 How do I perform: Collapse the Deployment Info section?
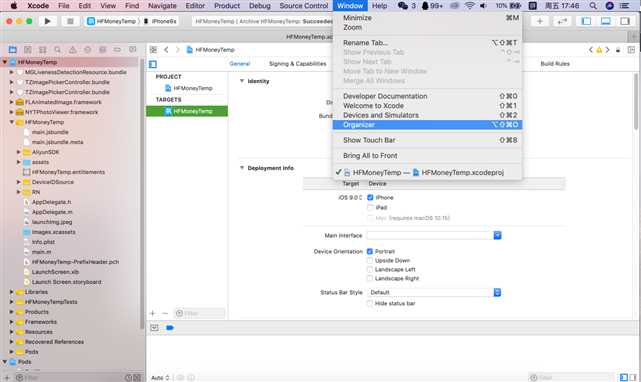point(242,168)
